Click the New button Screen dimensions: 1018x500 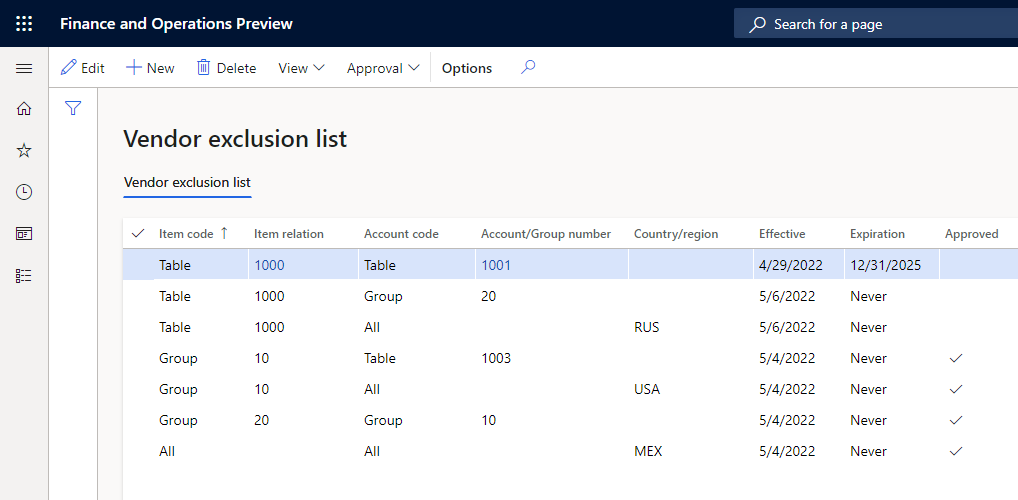pyautogui.click(x=150, y=68)
